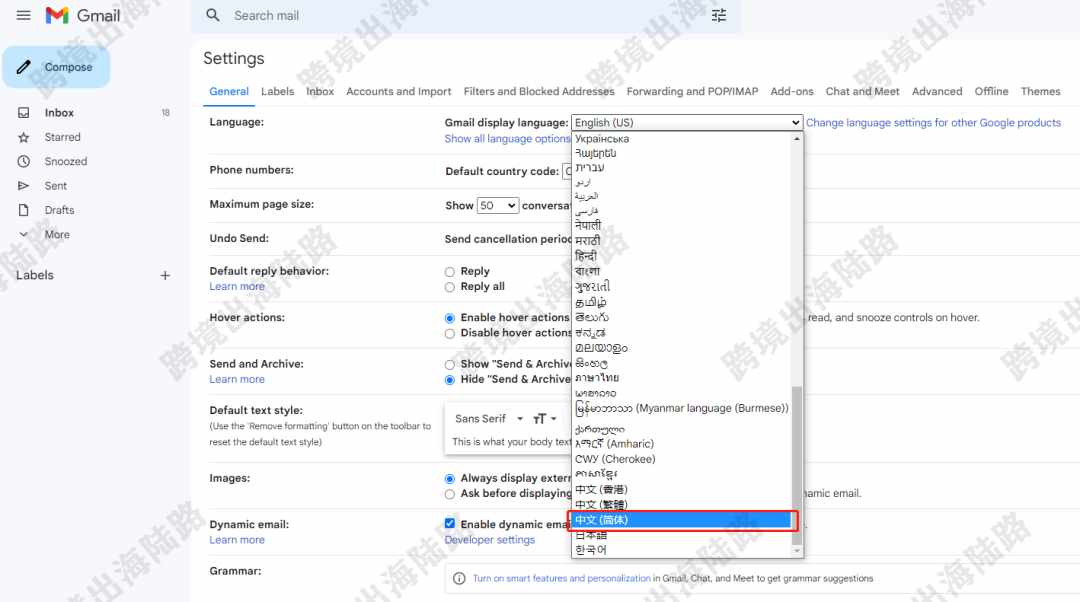The image size is (1080, 602).
Task: Open the Add-ons tab
Action: 792,91
